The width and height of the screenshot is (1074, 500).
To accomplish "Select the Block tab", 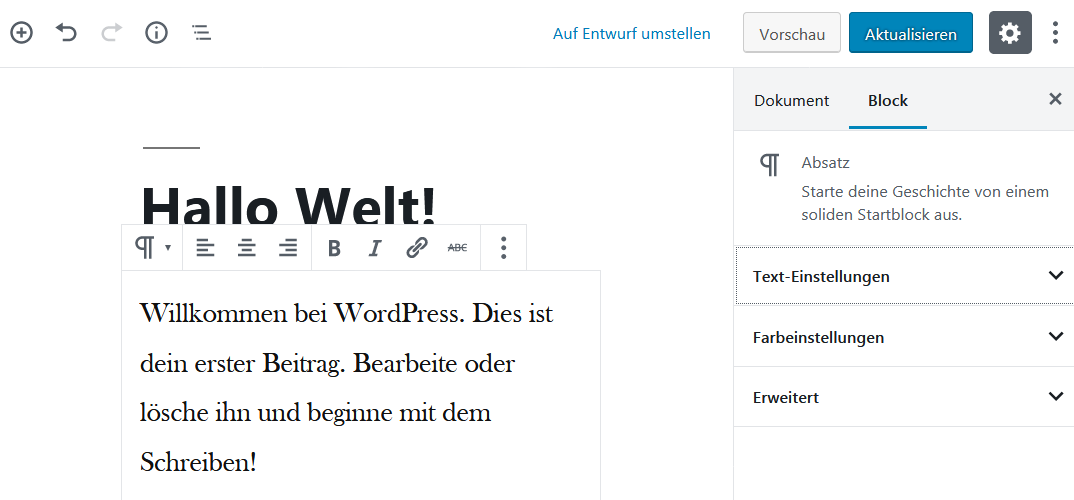I will (888, 100).
